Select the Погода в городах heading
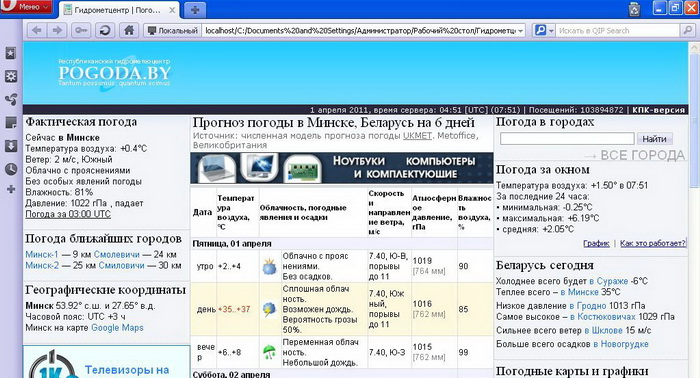This screenshot has height=378, width=700. click(545, 122)
